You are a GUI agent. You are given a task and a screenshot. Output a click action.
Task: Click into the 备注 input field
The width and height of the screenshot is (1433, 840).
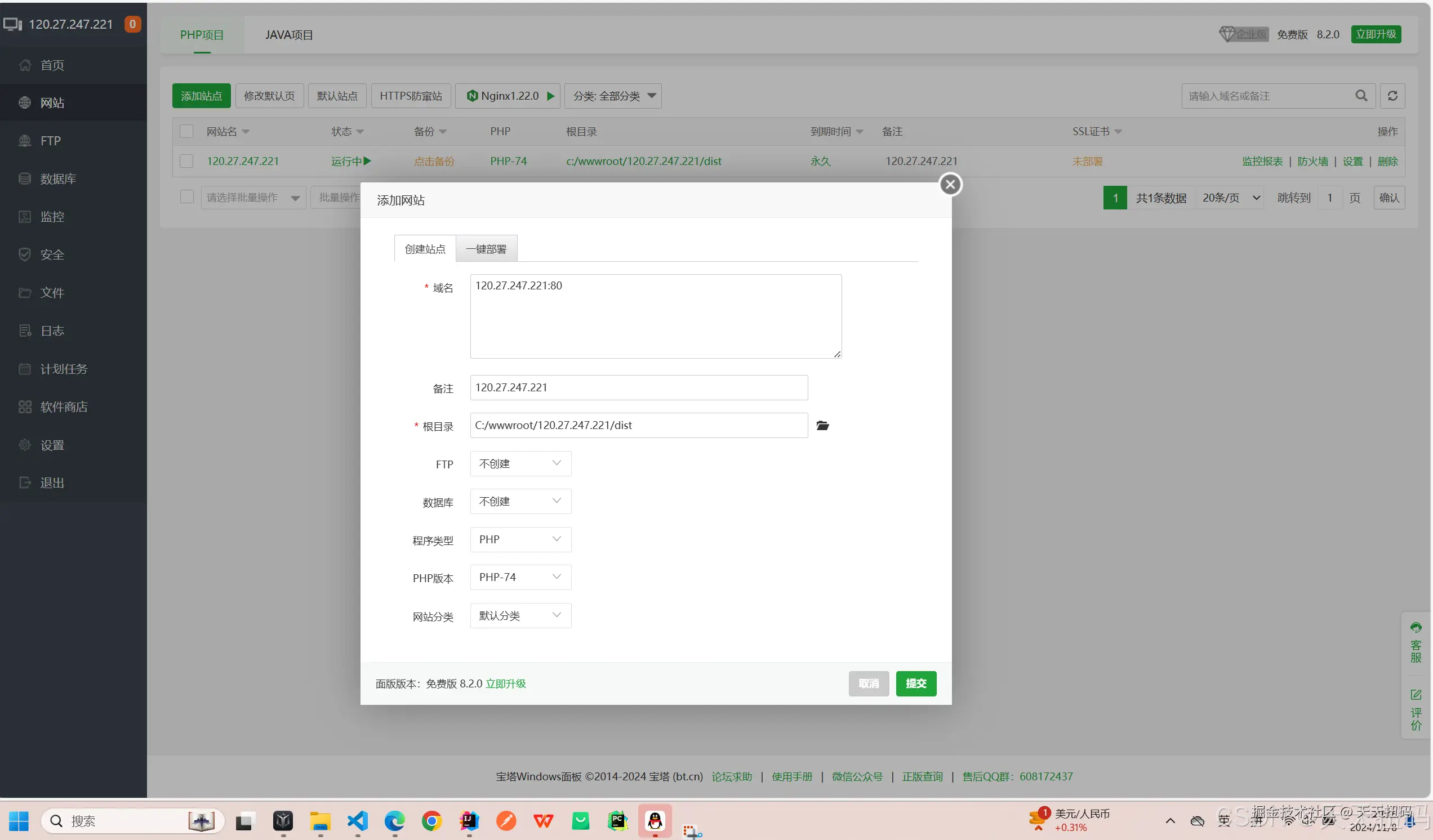(x=638, y=387)
